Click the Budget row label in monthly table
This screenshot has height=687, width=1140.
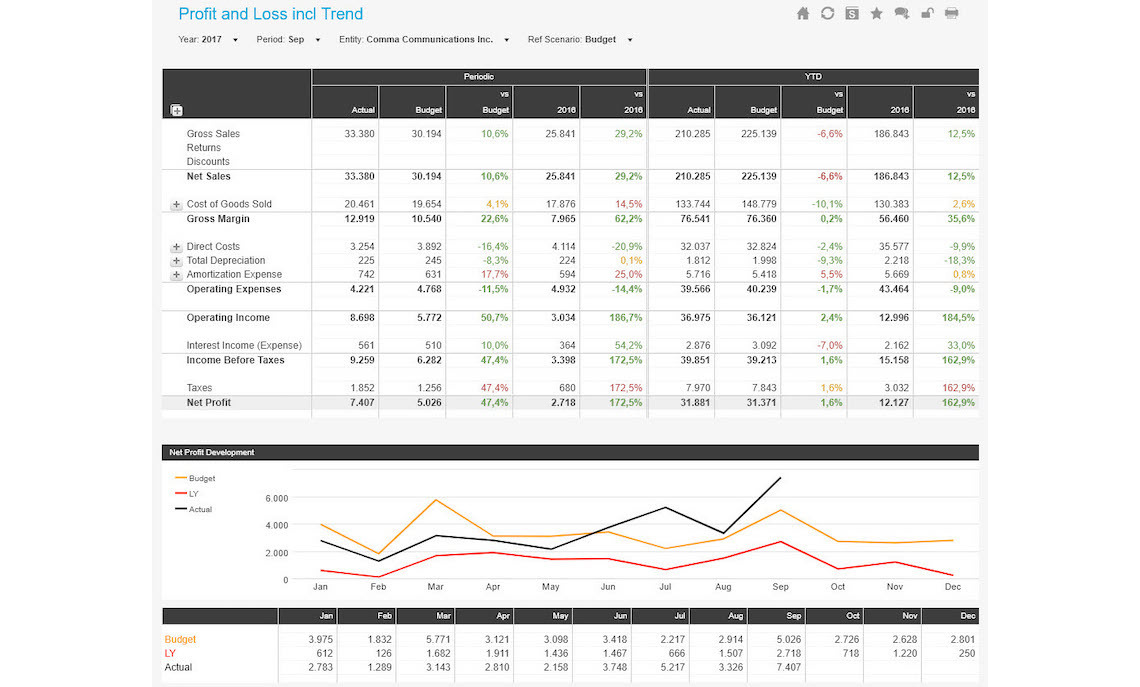click(180, 639)
